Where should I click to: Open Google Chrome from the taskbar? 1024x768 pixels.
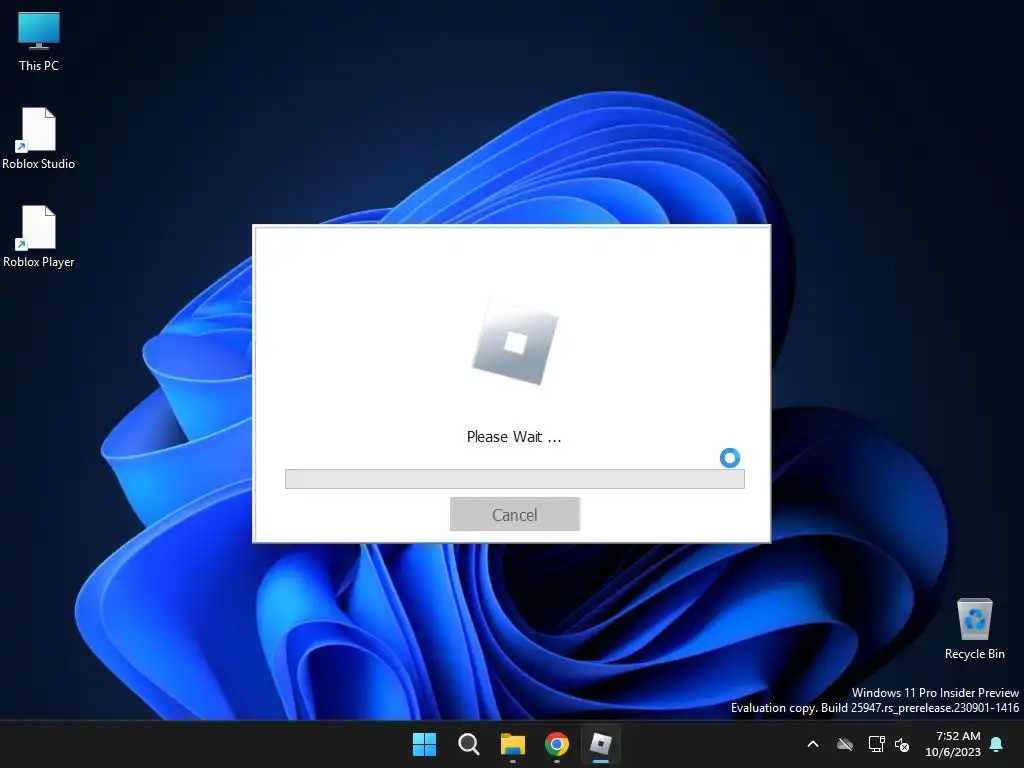point(556,744)
